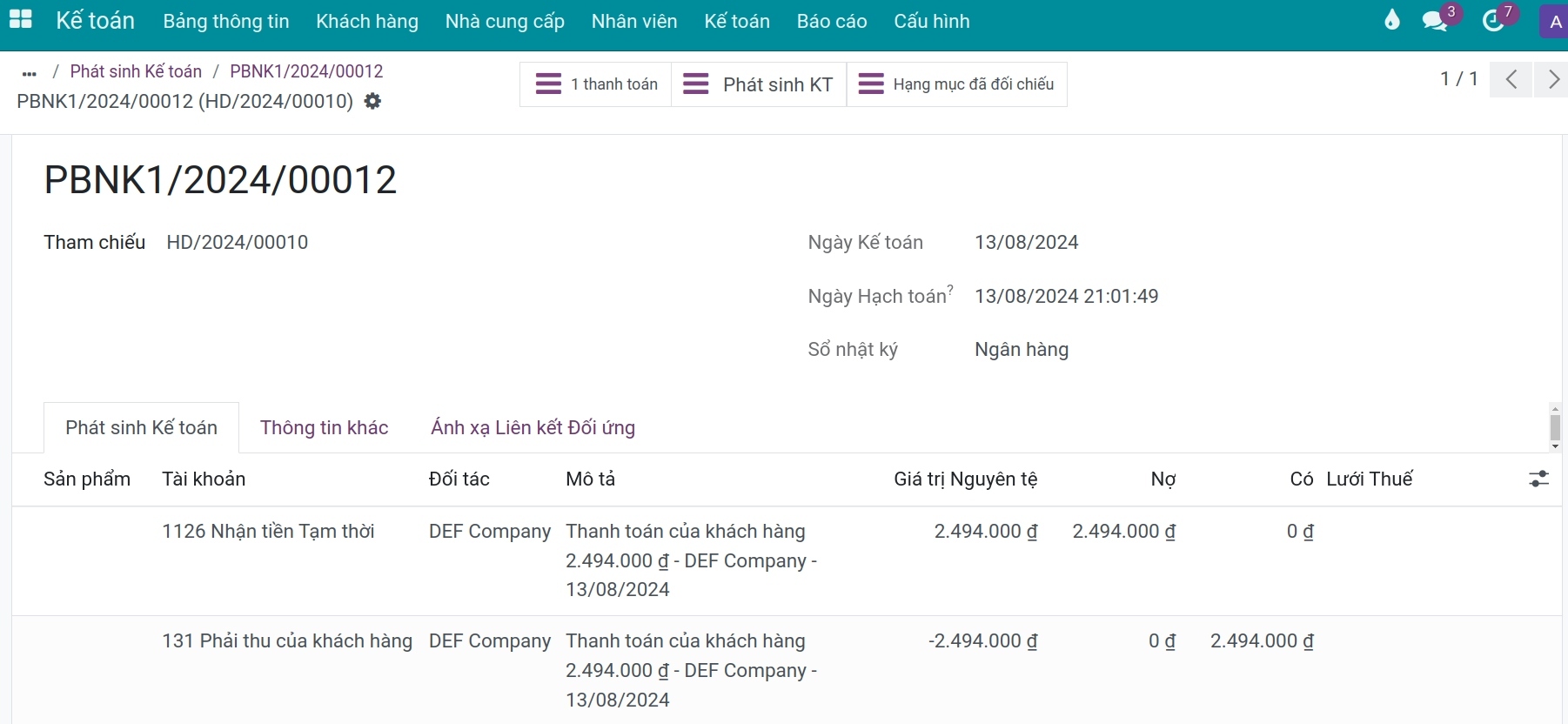Click the HD/2024/00010 reference value
Image resolution: width=1568 pixels, height=724 pixels.
pyautogui.click(x=238, y=242)
